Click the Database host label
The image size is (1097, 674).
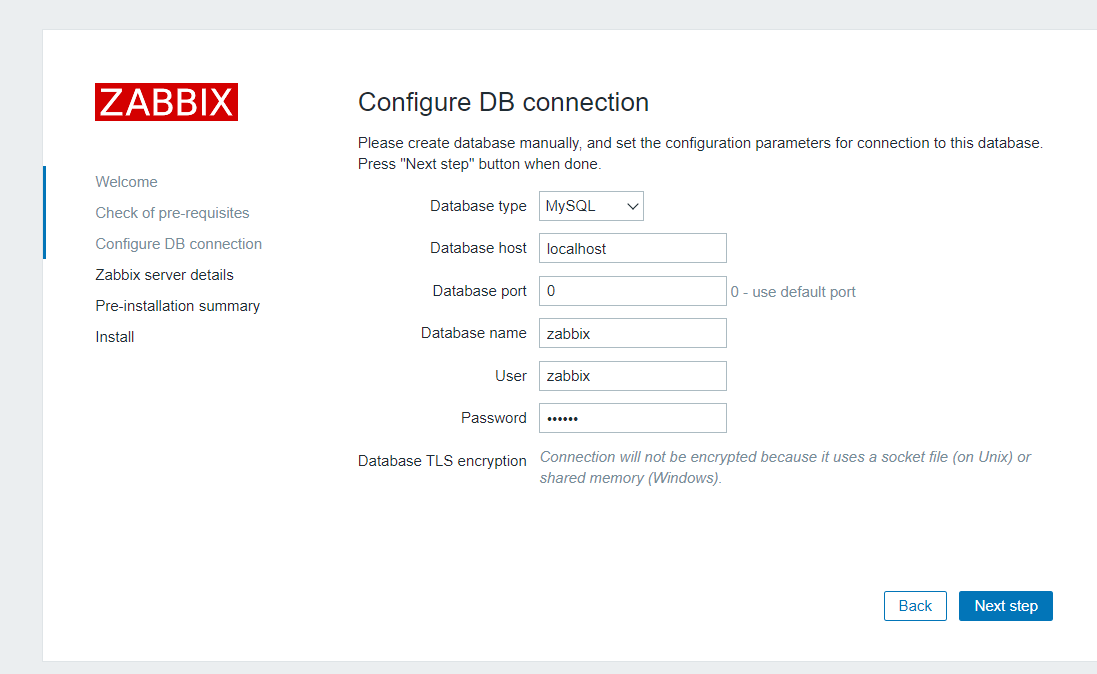point(478,248)
